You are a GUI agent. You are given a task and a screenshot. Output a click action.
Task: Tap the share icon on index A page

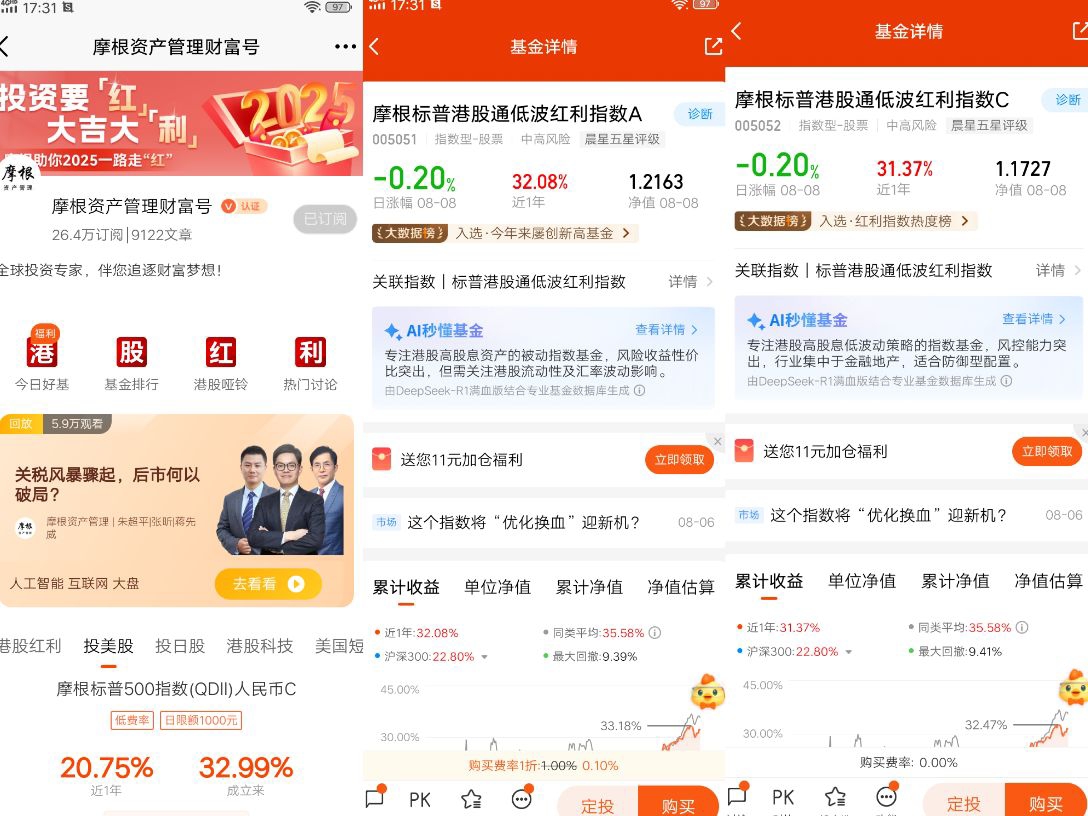[x=713, y=46]
